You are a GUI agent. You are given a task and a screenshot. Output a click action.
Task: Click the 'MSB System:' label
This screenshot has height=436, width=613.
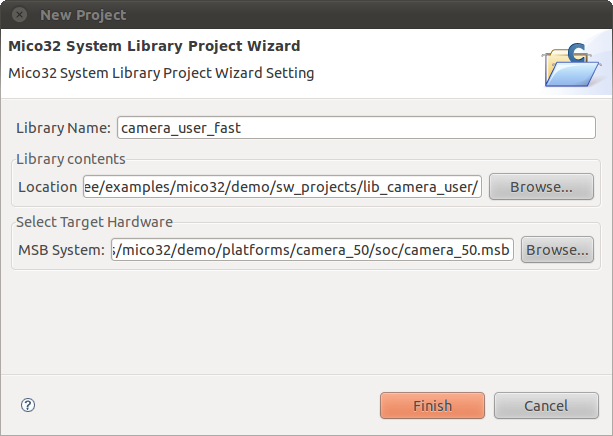click(x=61, y=250)
